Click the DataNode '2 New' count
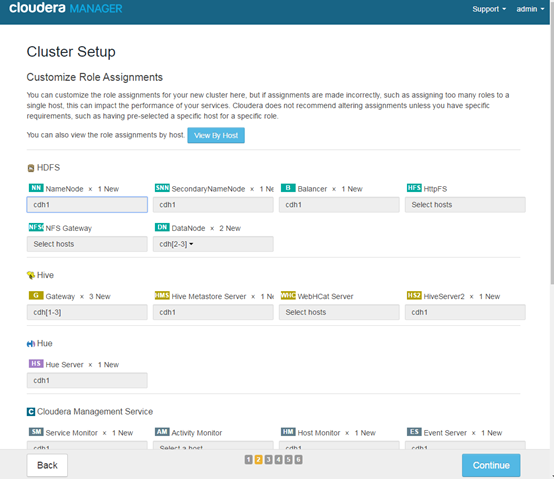 [230, 229]
